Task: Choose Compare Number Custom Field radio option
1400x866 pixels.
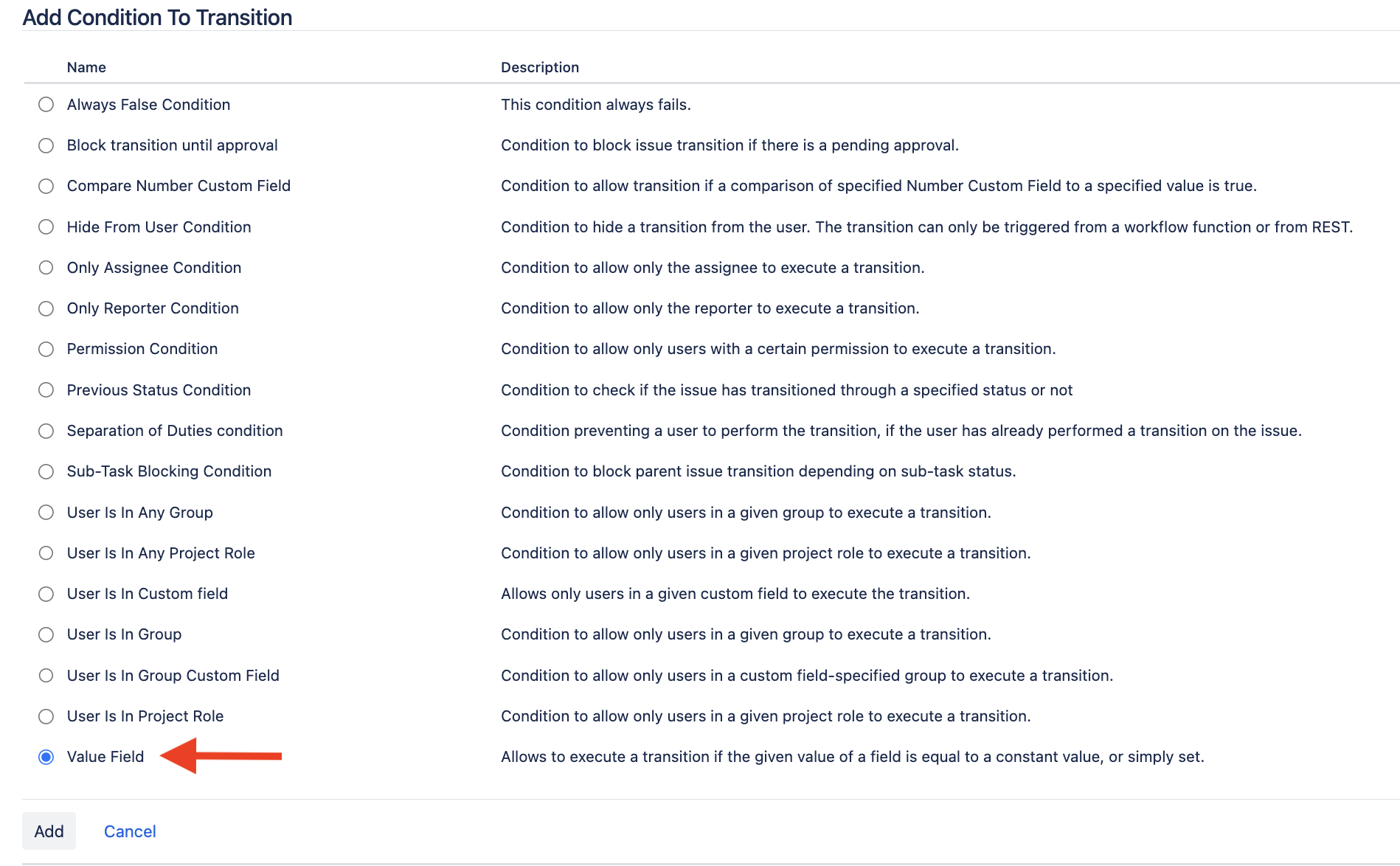Action: click(x=46, y=186)
